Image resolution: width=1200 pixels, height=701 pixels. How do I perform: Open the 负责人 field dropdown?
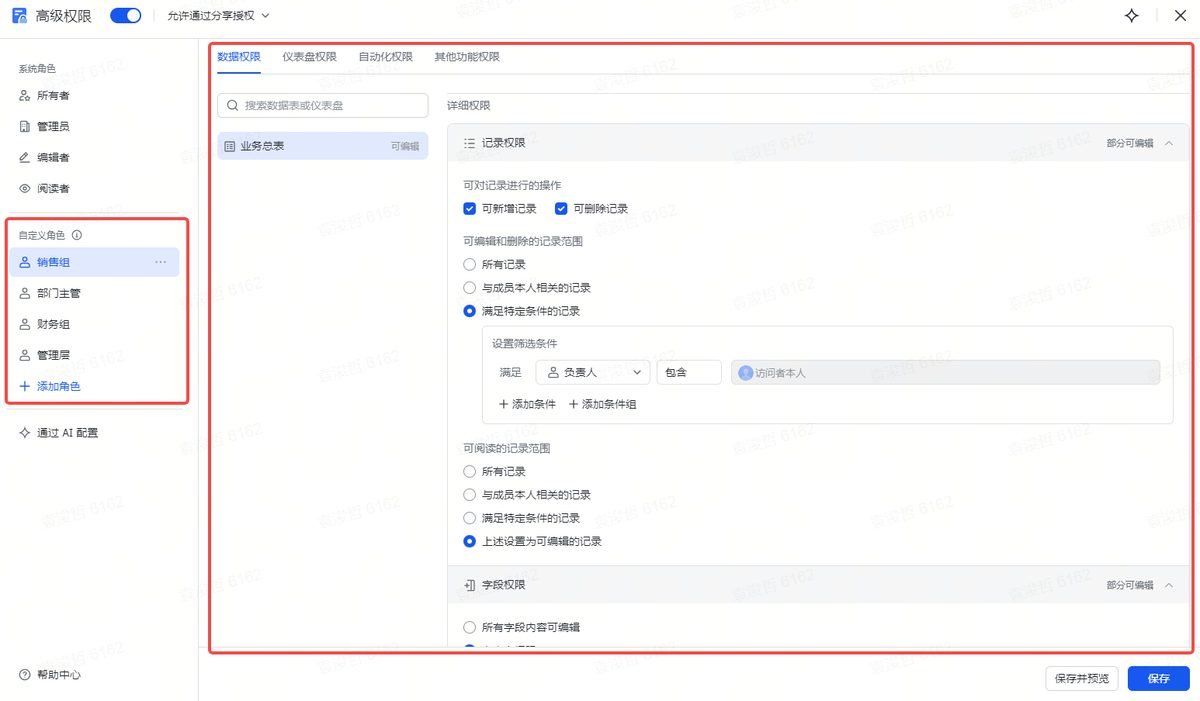tap(593, 372)
